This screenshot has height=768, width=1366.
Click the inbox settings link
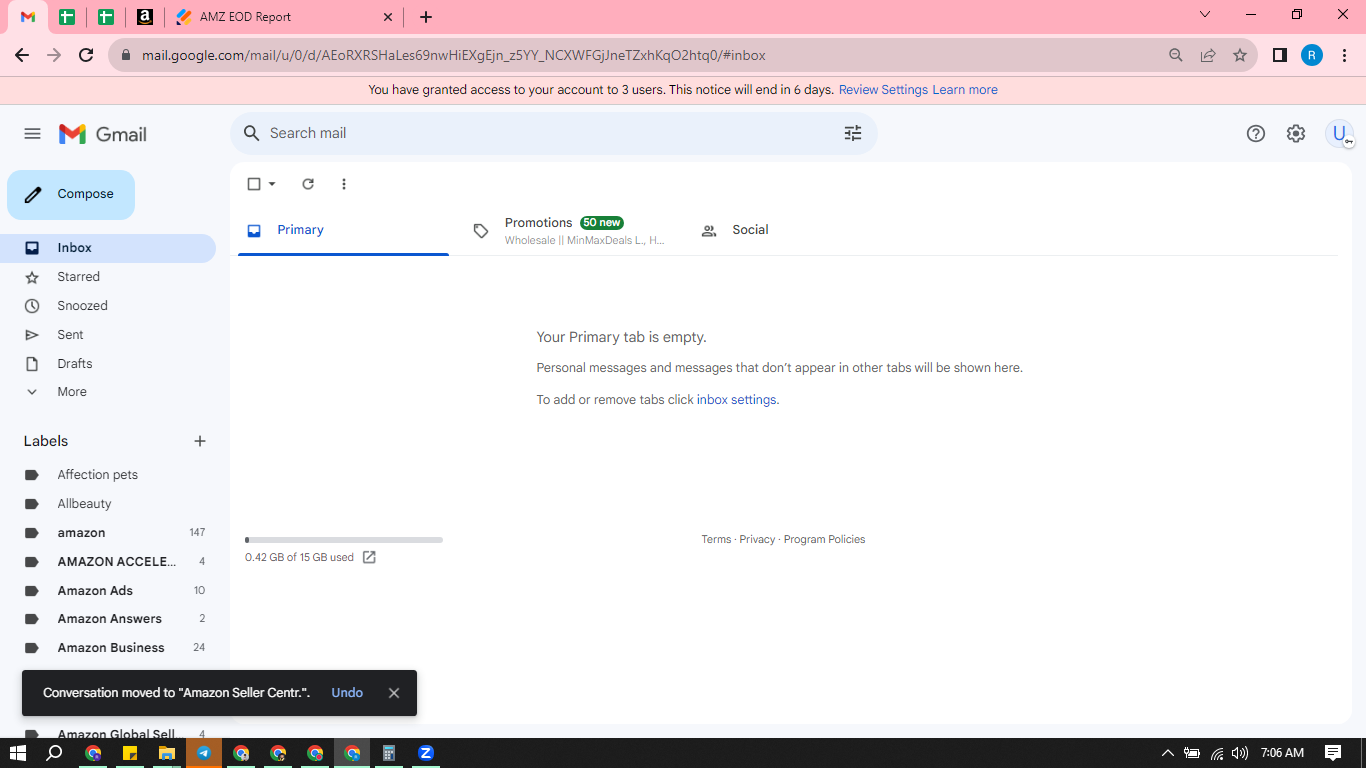point(736,400)
